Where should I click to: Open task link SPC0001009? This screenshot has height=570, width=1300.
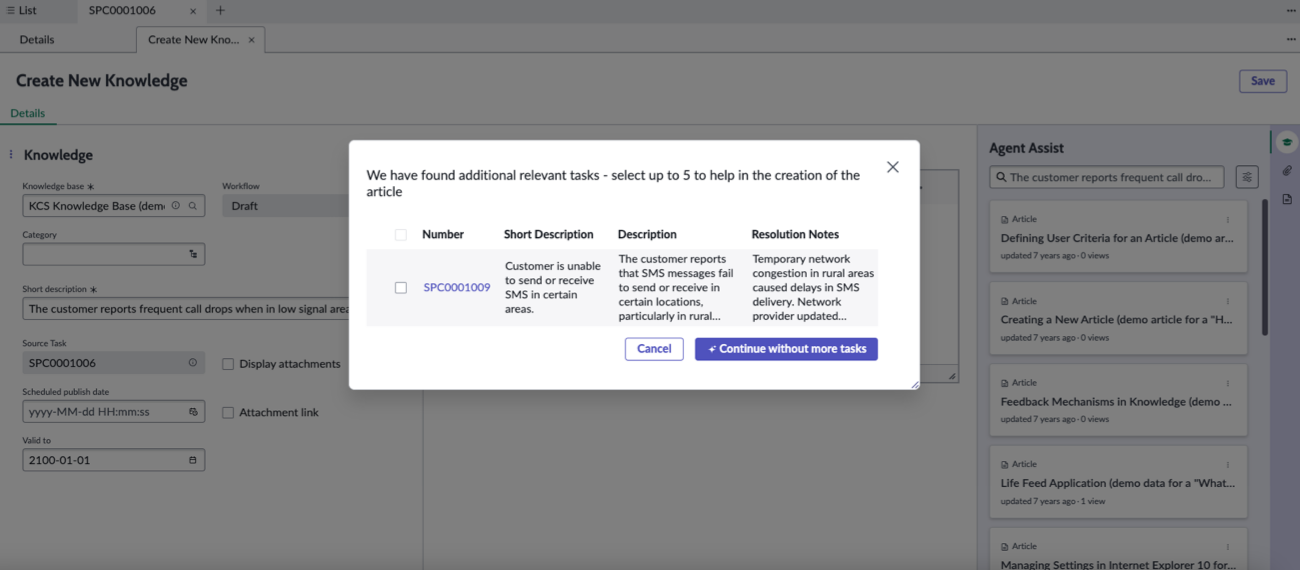click(x=457, y=287)
